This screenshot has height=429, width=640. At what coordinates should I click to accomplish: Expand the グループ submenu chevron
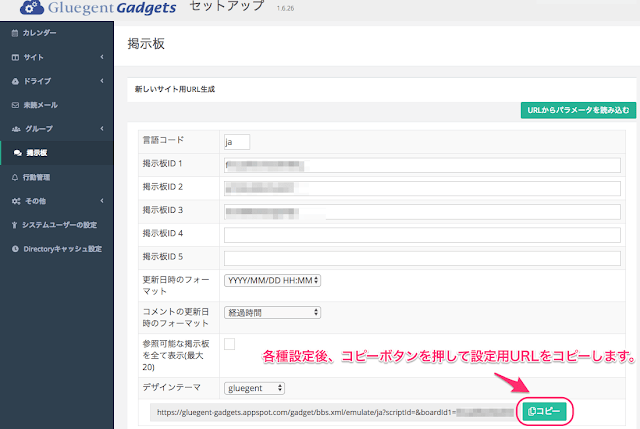click(x=102, y=129)
